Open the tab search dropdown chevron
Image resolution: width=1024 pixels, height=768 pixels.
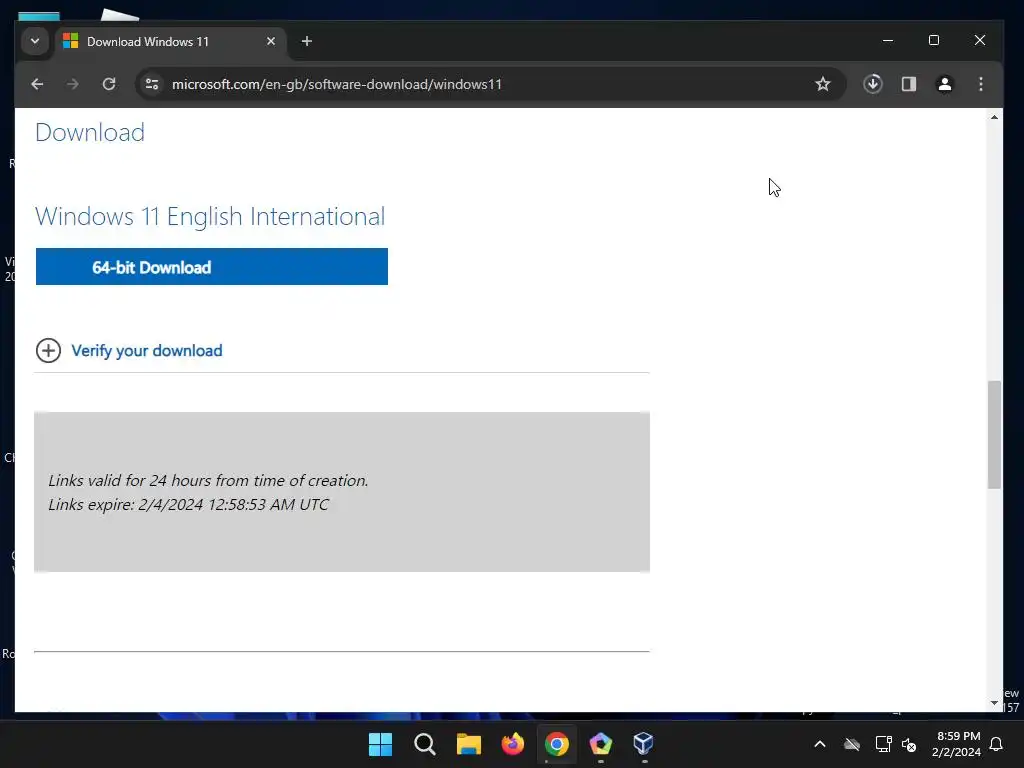pyautogui.click(x=35, y=42)
